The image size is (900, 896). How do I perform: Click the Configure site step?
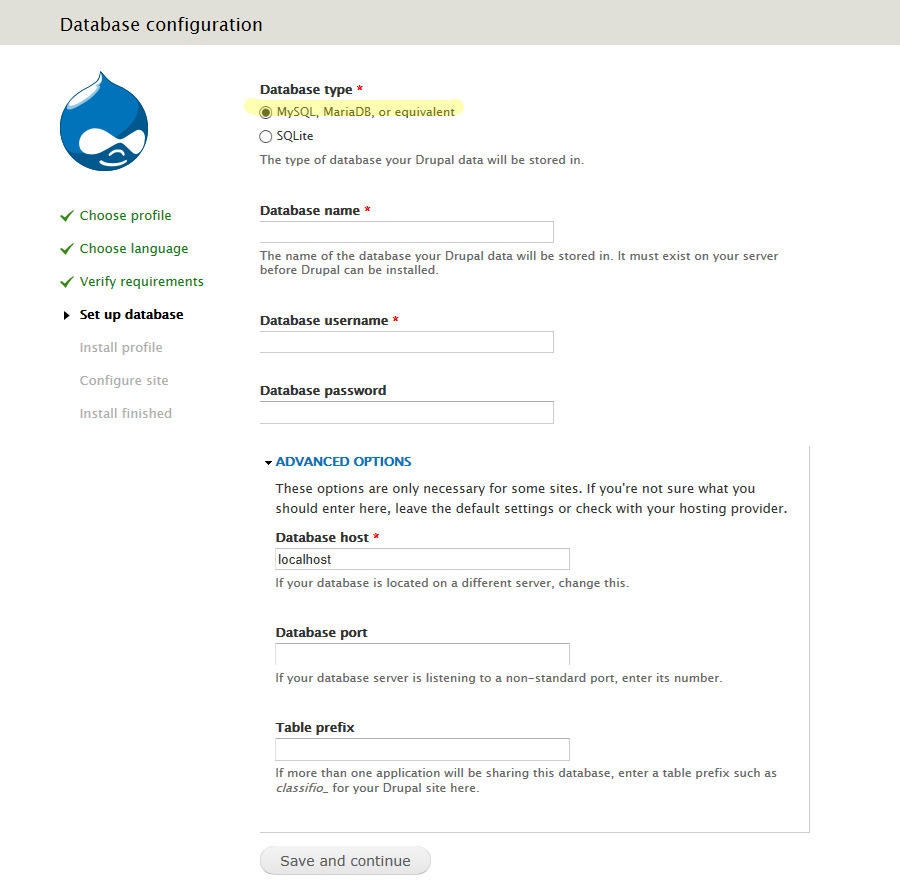[x=124, y=381]
